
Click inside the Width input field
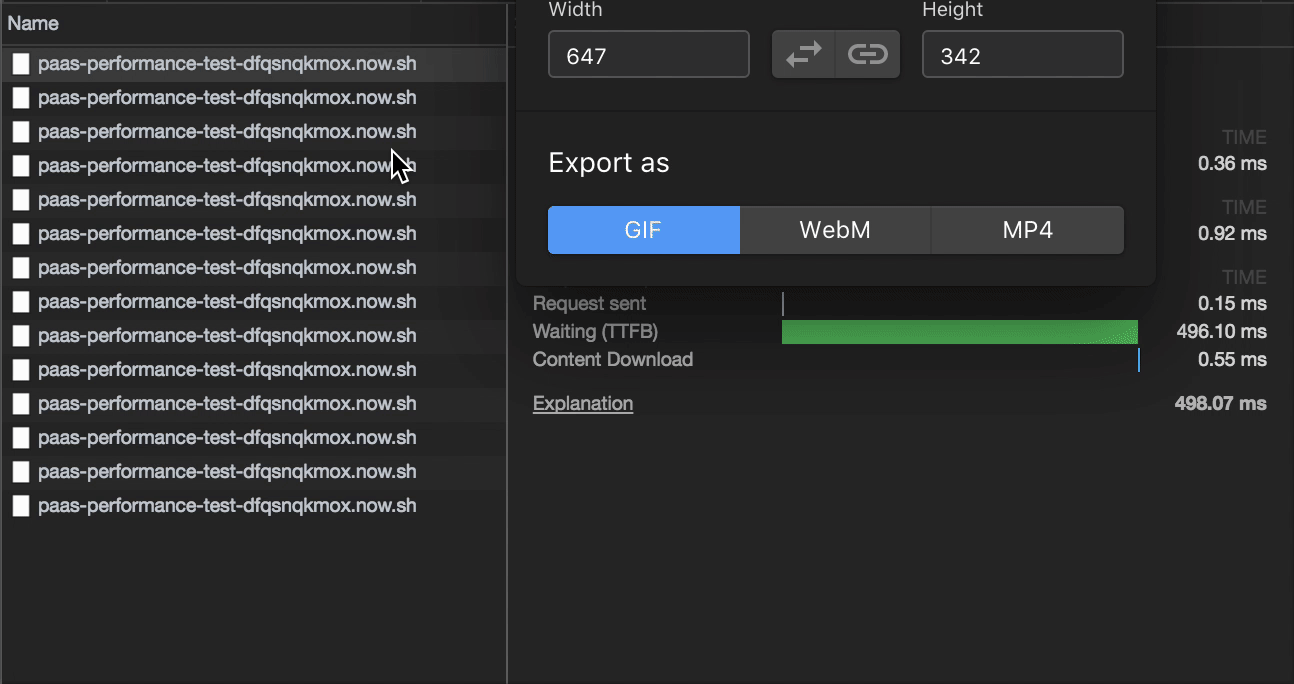tap(648, 54)
